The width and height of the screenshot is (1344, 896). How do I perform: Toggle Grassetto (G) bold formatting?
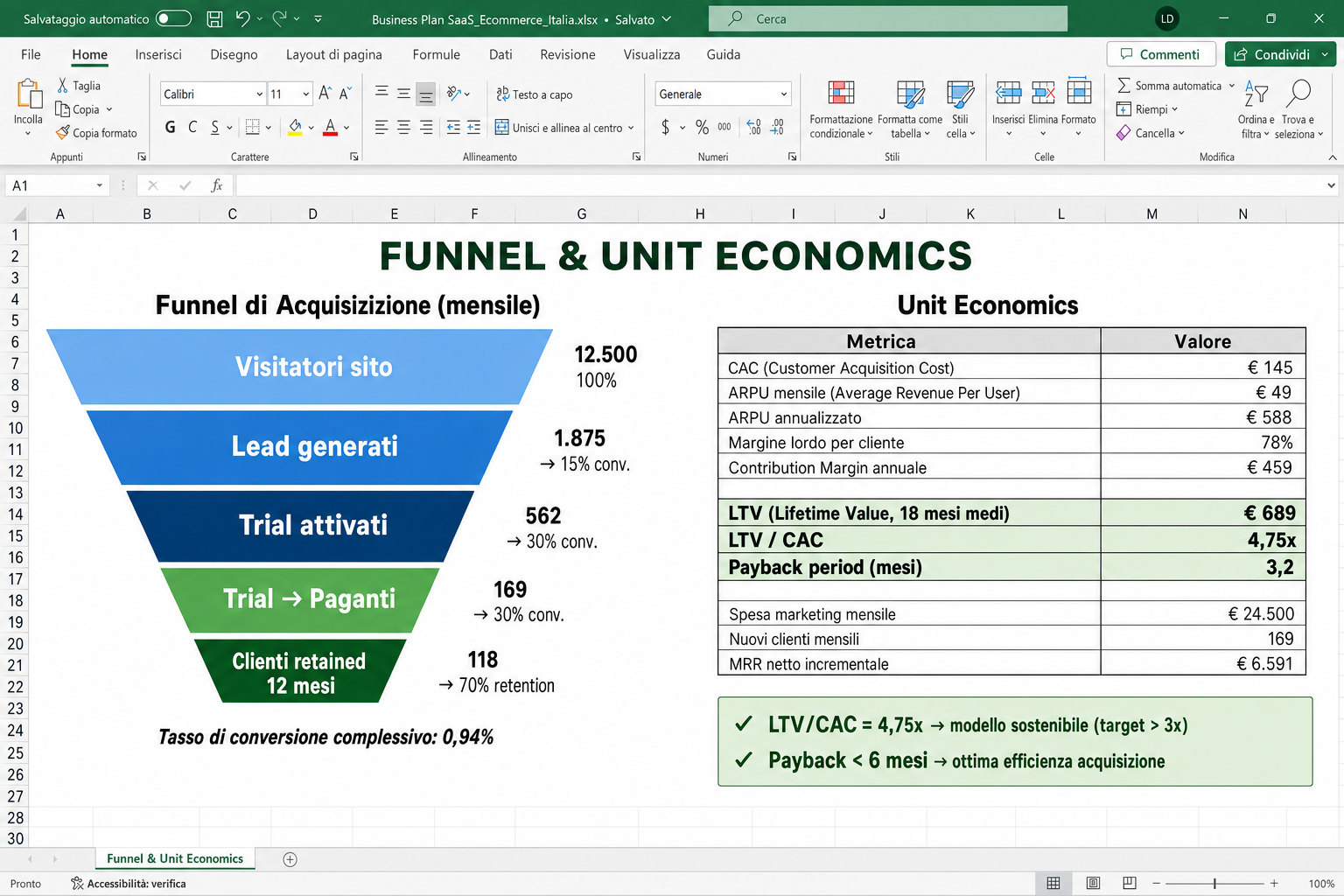point(171,127)
